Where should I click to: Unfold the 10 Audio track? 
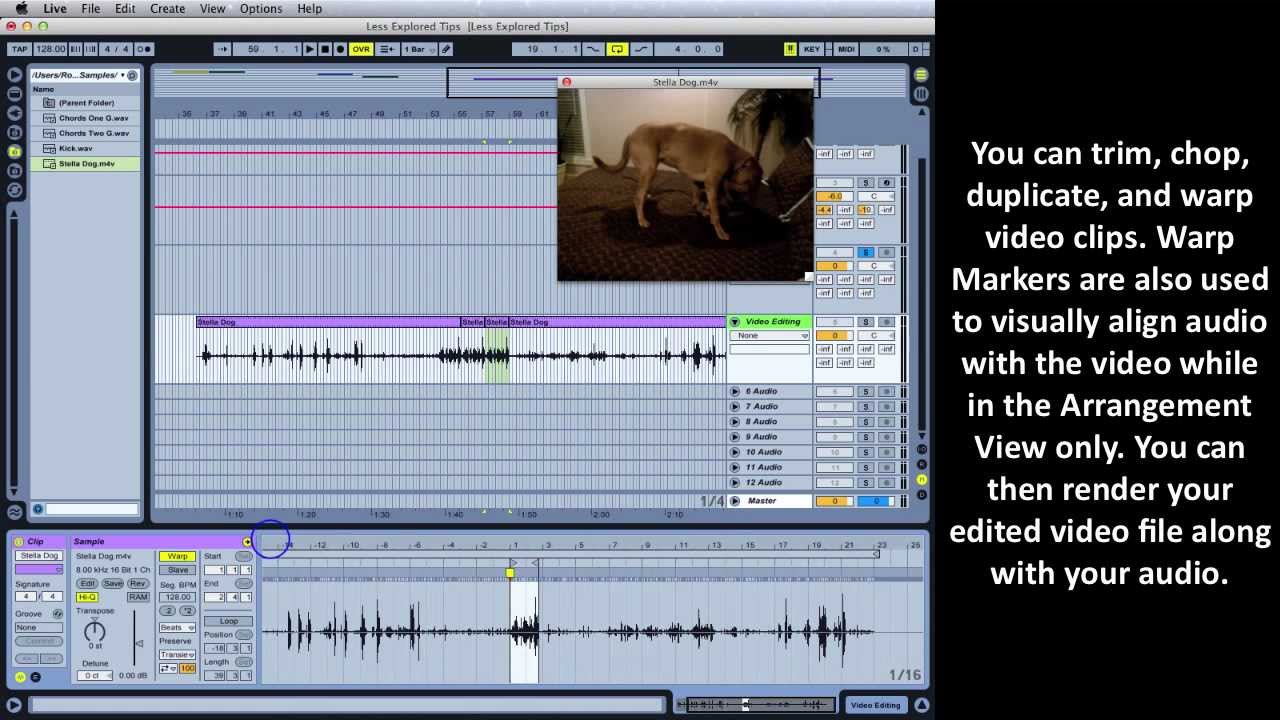735,452
